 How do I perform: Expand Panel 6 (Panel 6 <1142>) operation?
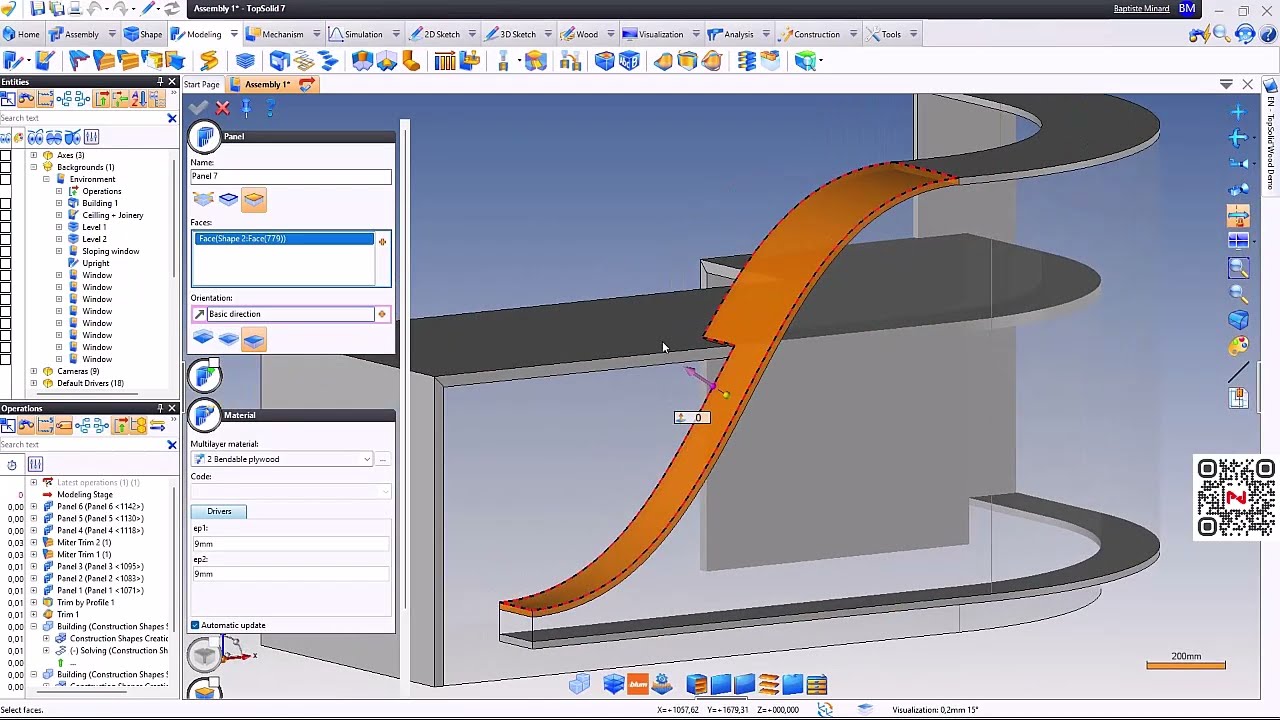click(x=34, y=506)
